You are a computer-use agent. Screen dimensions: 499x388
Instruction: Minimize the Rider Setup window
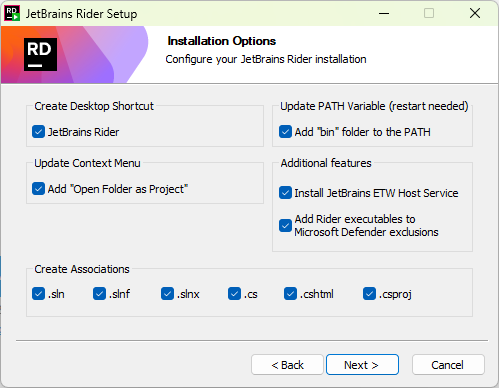coord(384,14)
